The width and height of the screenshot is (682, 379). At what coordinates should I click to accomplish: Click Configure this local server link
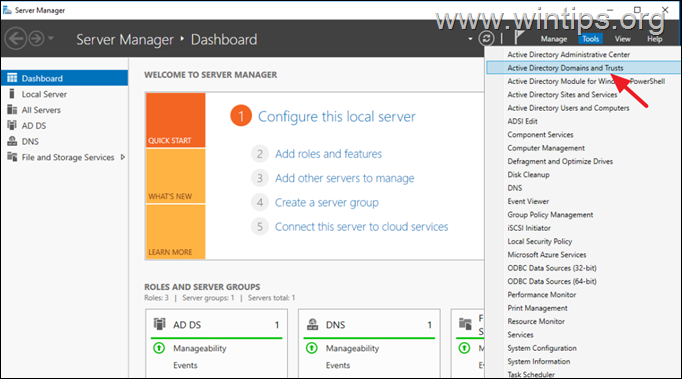pos(337,117)
